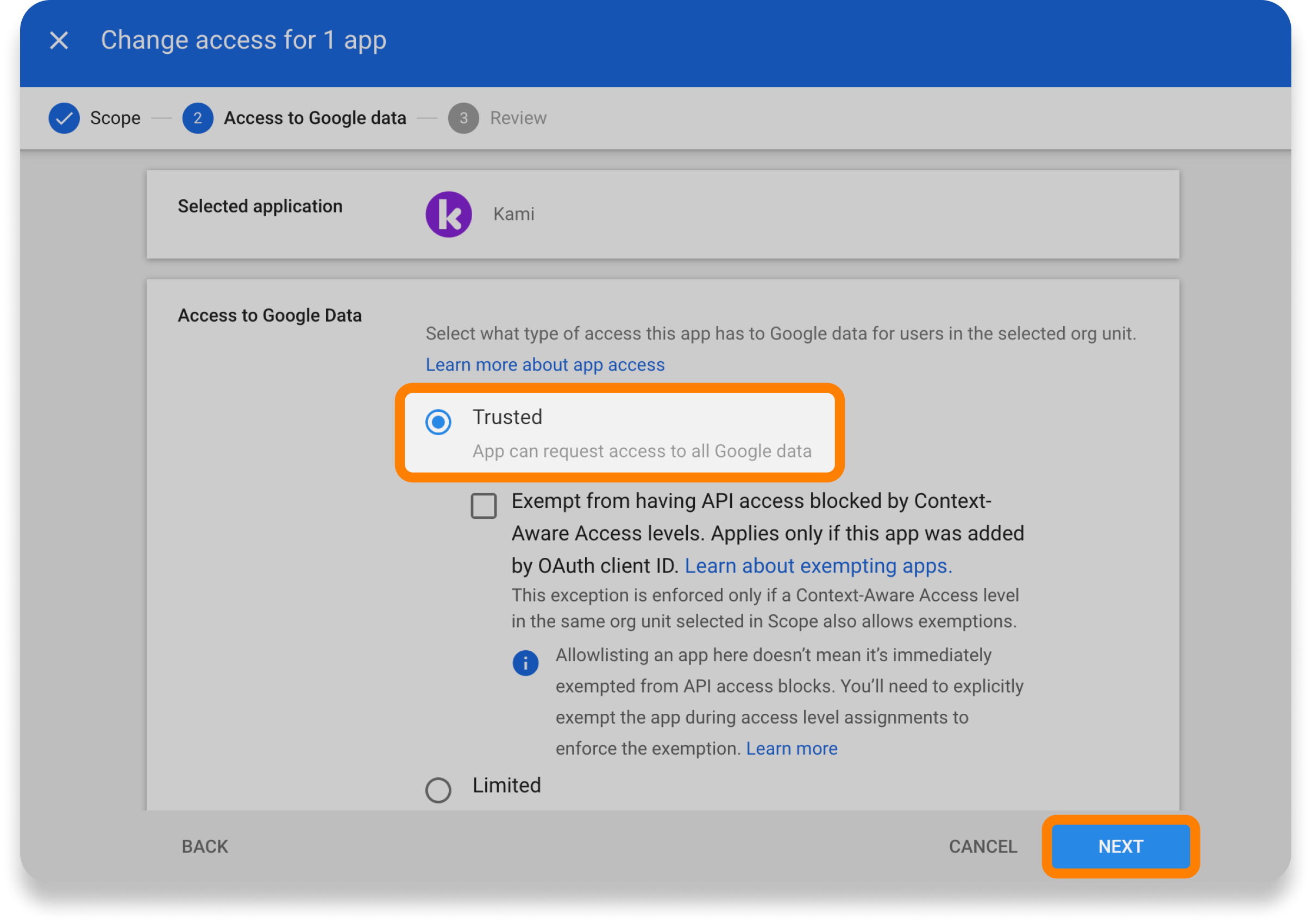The width and height of the screenshot is (1312, 924).
Task: Click the CANCEL button
Action: pos(983,847)
